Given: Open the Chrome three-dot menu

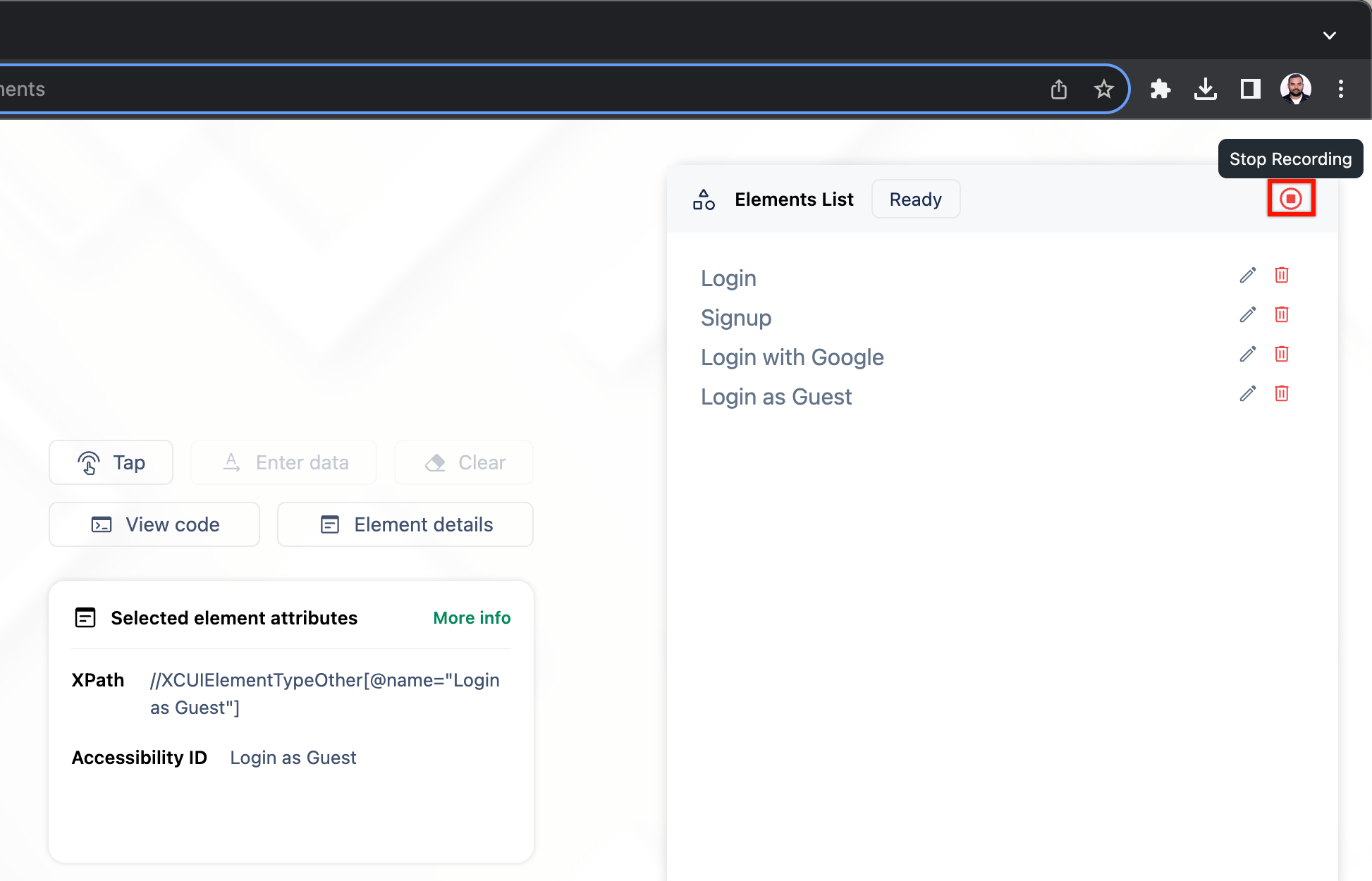Looking at the screenshot, I should tap(1341, 89).
